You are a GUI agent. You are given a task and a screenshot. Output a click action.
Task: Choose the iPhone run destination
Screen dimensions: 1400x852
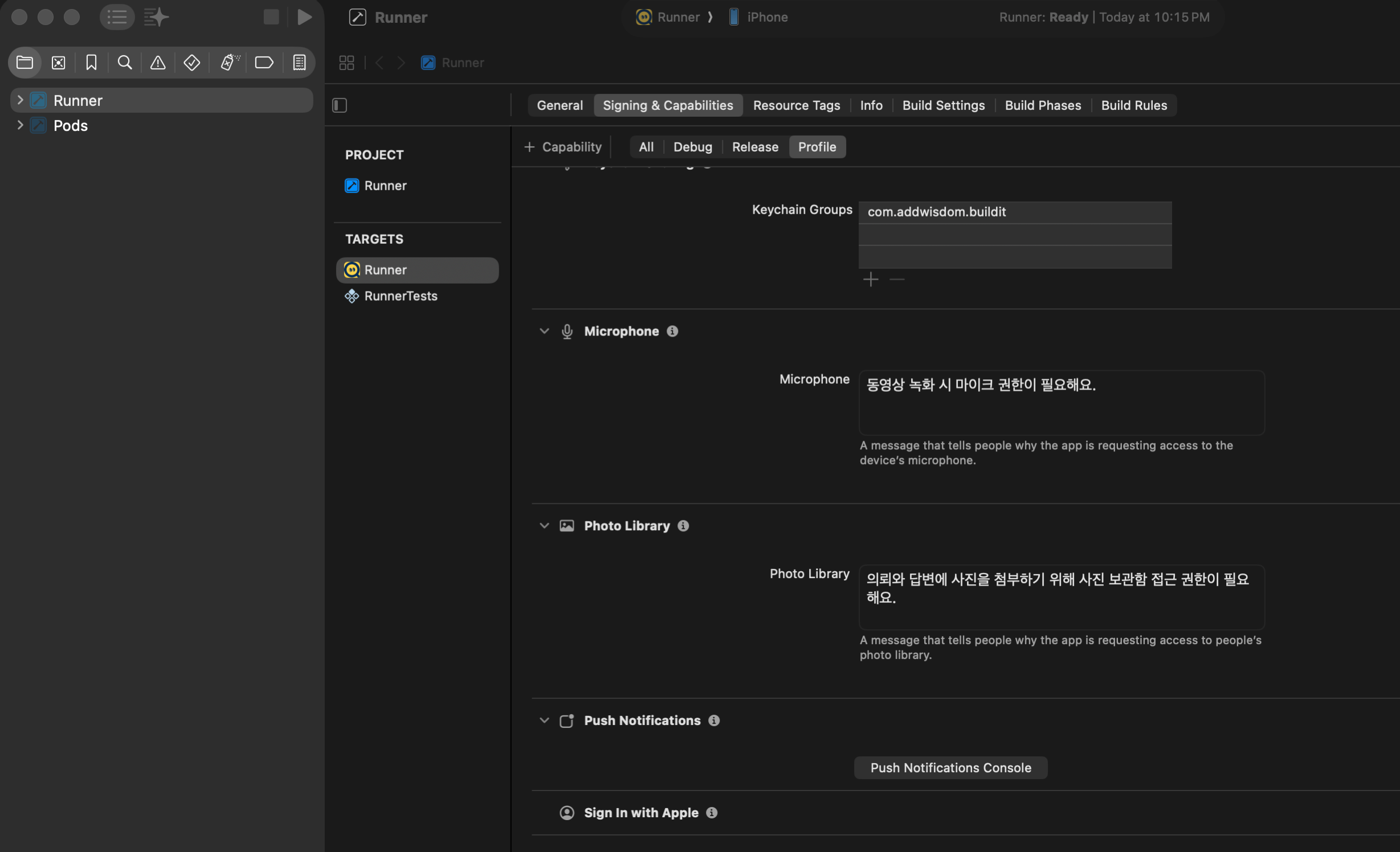tap(758, 17)
